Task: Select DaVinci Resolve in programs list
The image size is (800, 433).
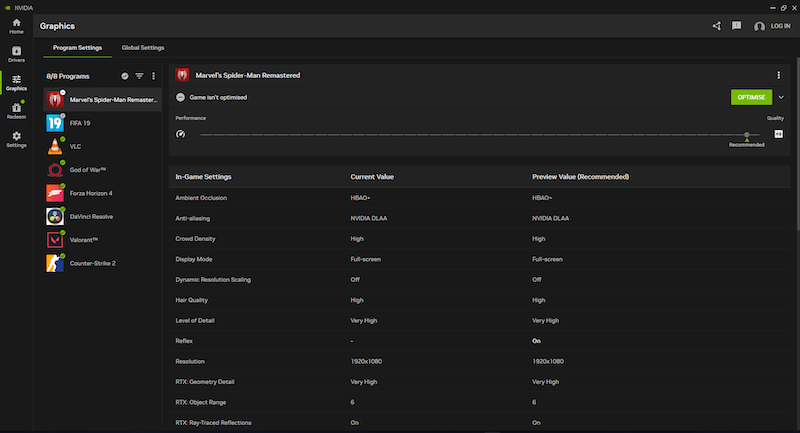Action: click(x=103, y=217)
